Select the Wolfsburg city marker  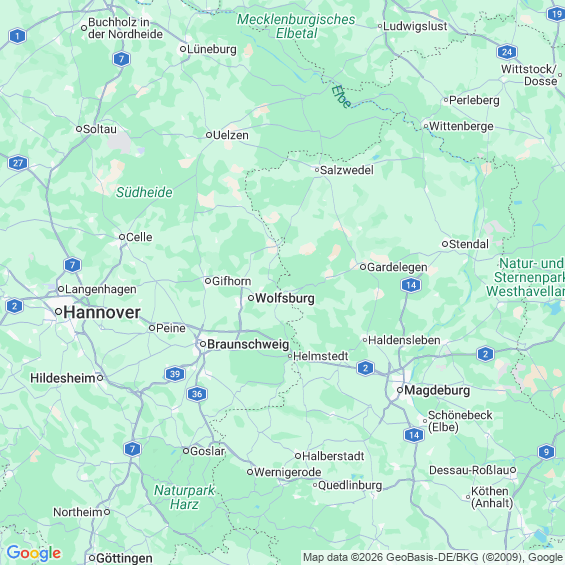click(251, 298)
